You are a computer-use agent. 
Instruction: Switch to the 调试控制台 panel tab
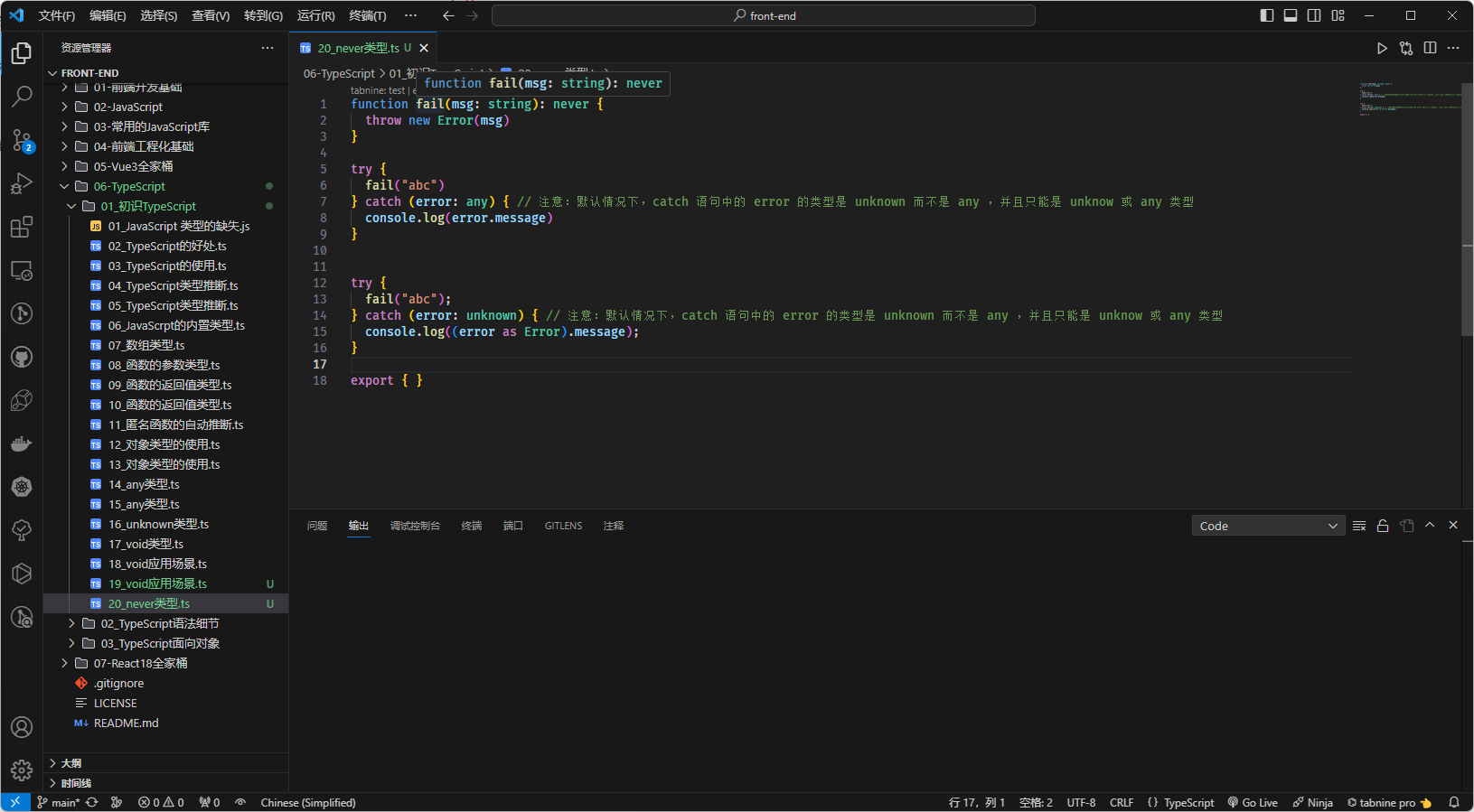(x=415, y=526)
